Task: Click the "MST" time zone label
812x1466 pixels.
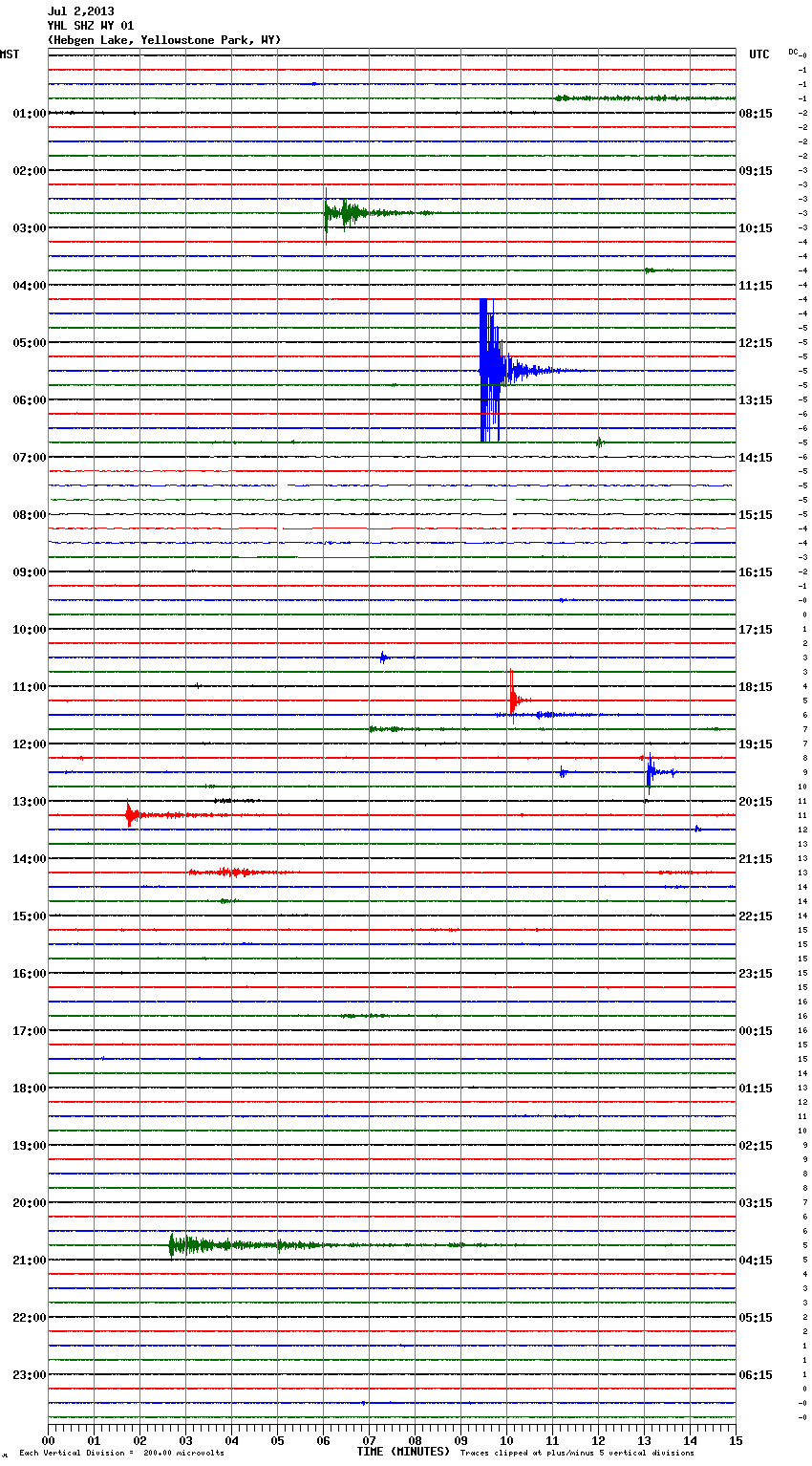Action: point(10,54)
